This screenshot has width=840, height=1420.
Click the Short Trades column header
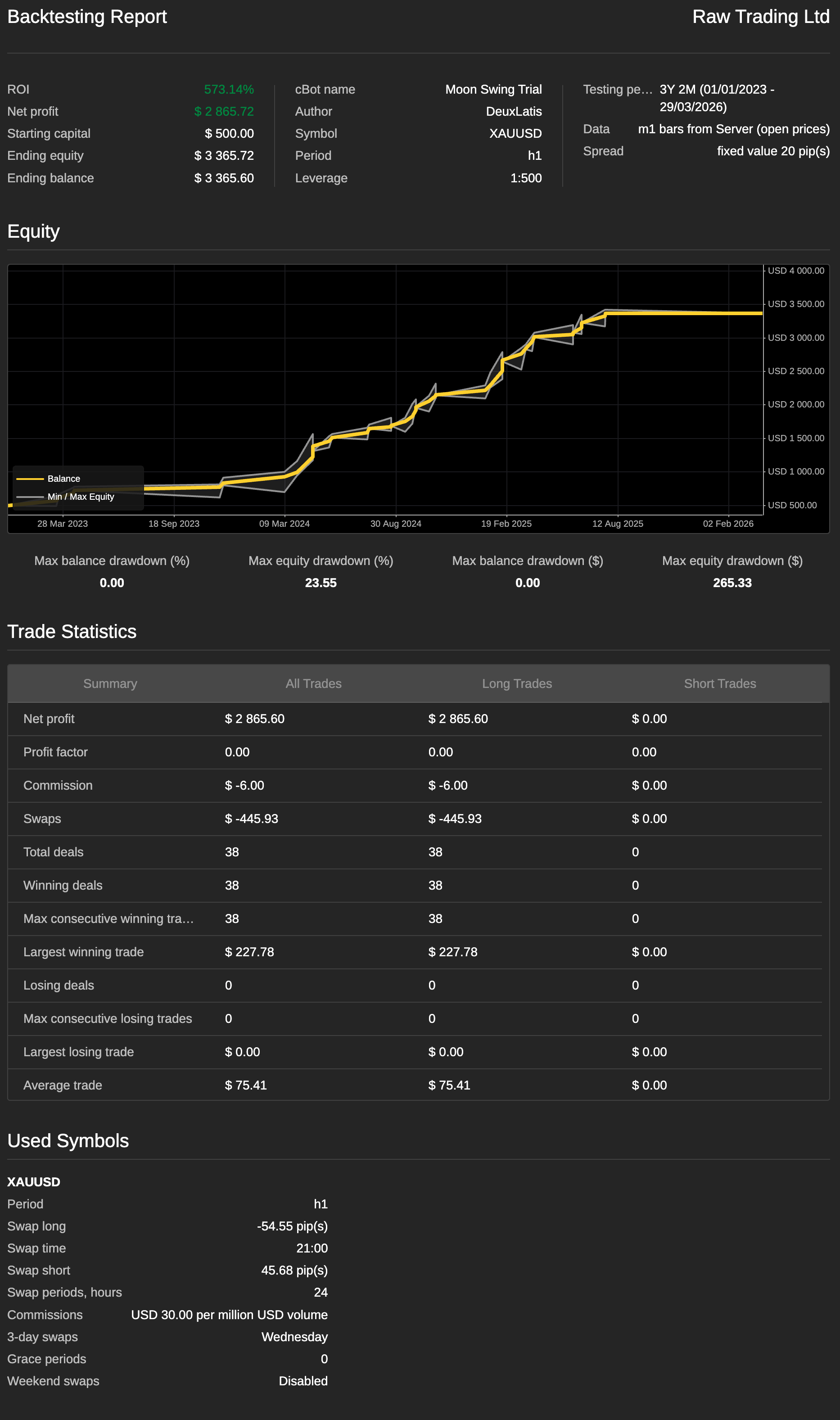pyautogui.click(x=719, y=684)
